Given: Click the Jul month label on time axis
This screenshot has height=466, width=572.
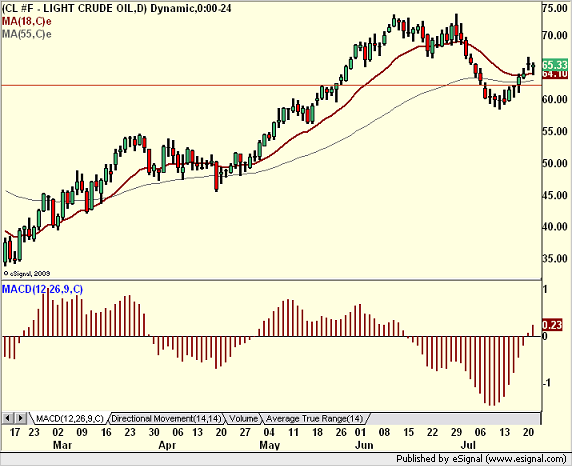Looking at the screenshot, I should (x=468, y=445).
